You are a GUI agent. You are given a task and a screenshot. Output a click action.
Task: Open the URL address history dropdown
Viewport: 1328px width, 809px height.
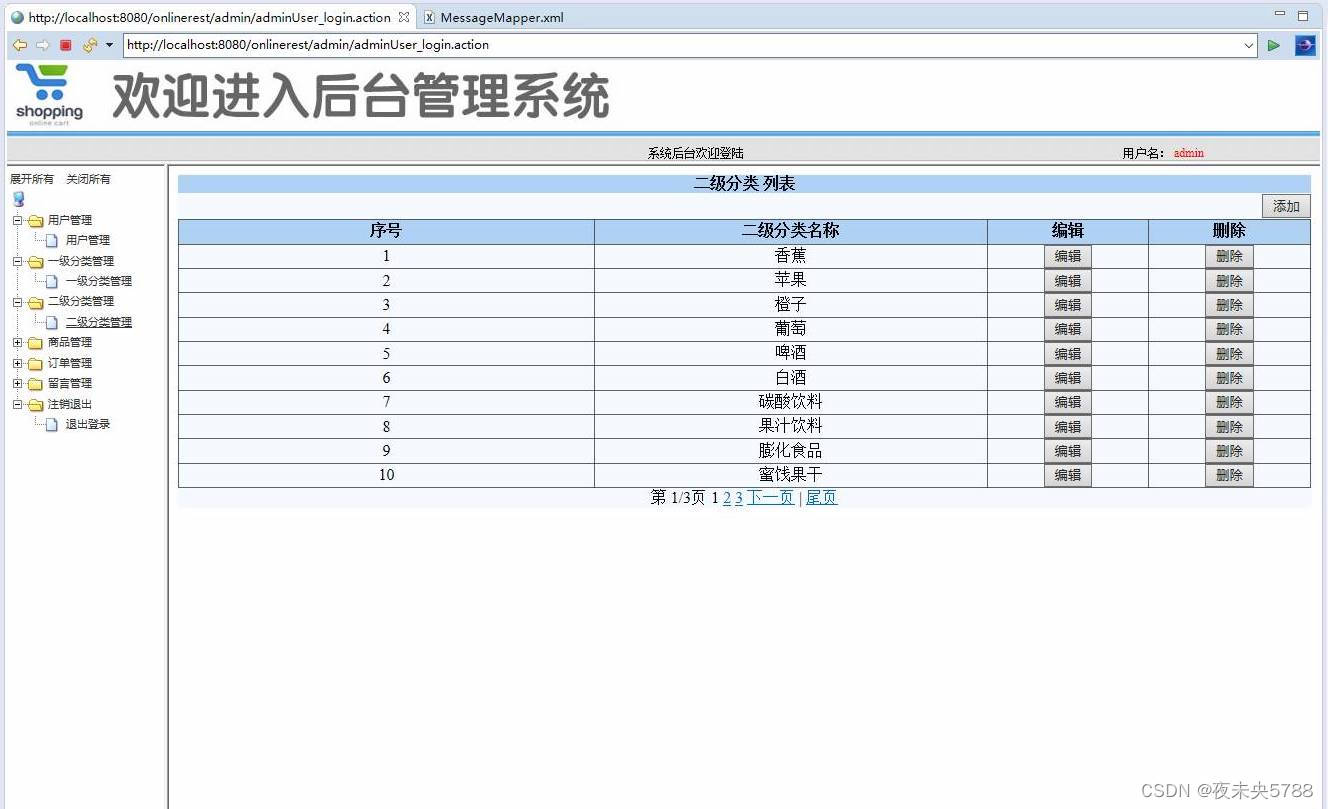[x=1249, y=45]
